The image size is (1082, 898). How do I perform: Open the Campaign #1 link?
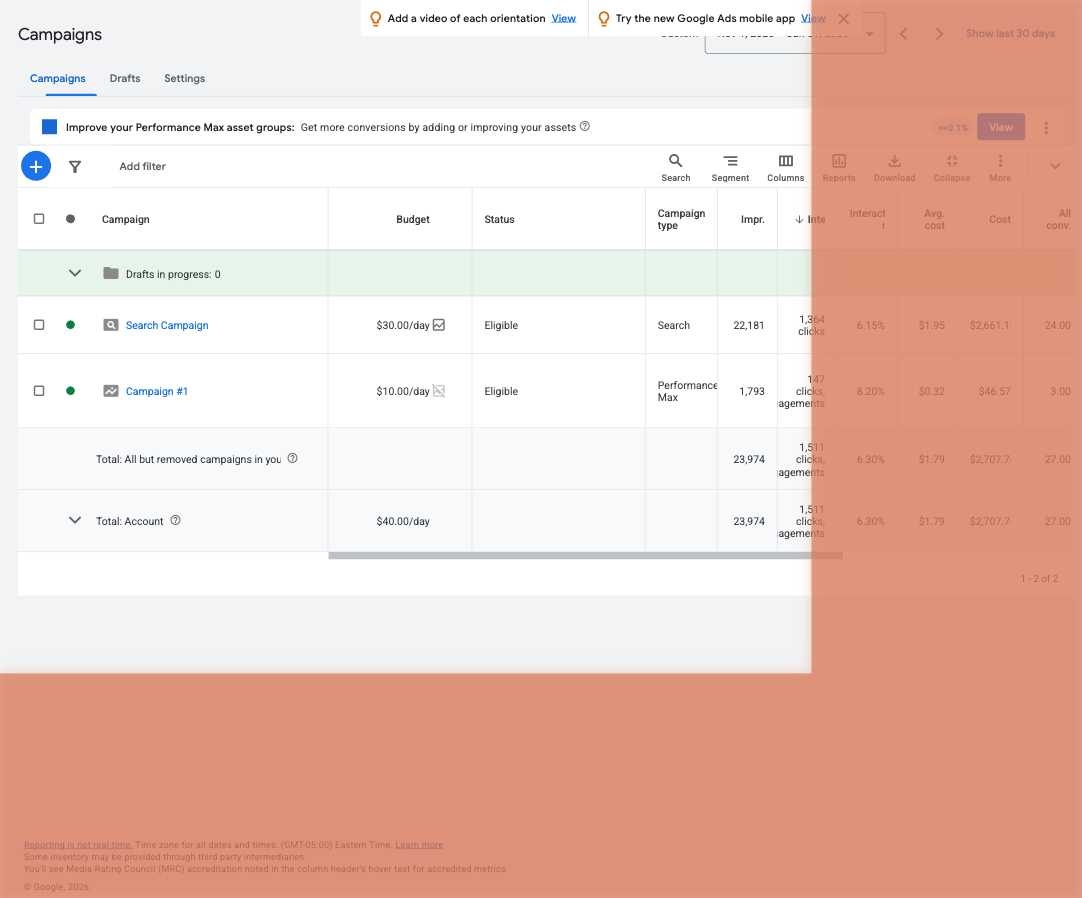[x=157, y=391]
